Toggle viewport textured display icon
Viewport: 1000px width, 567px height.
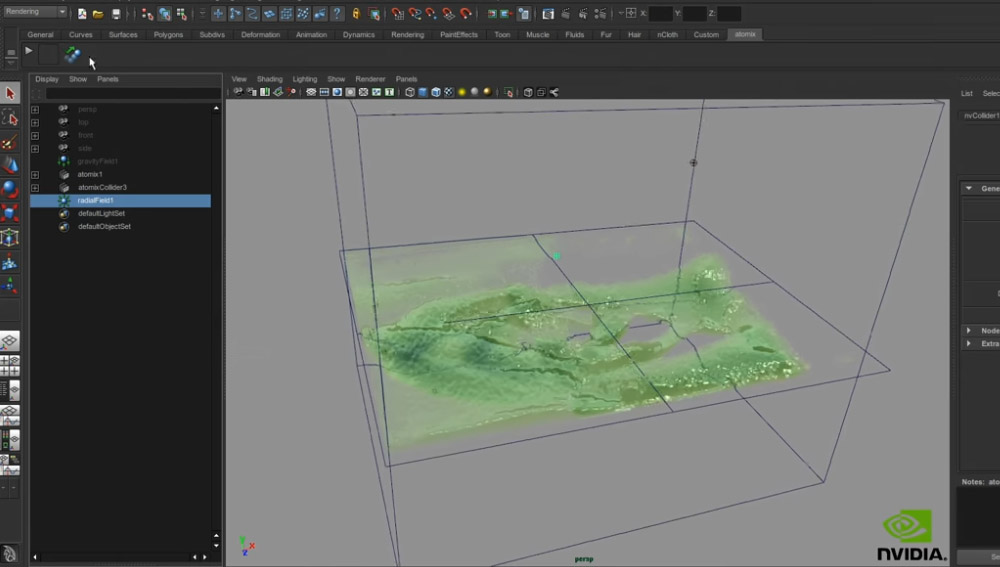tap(448, 92)
